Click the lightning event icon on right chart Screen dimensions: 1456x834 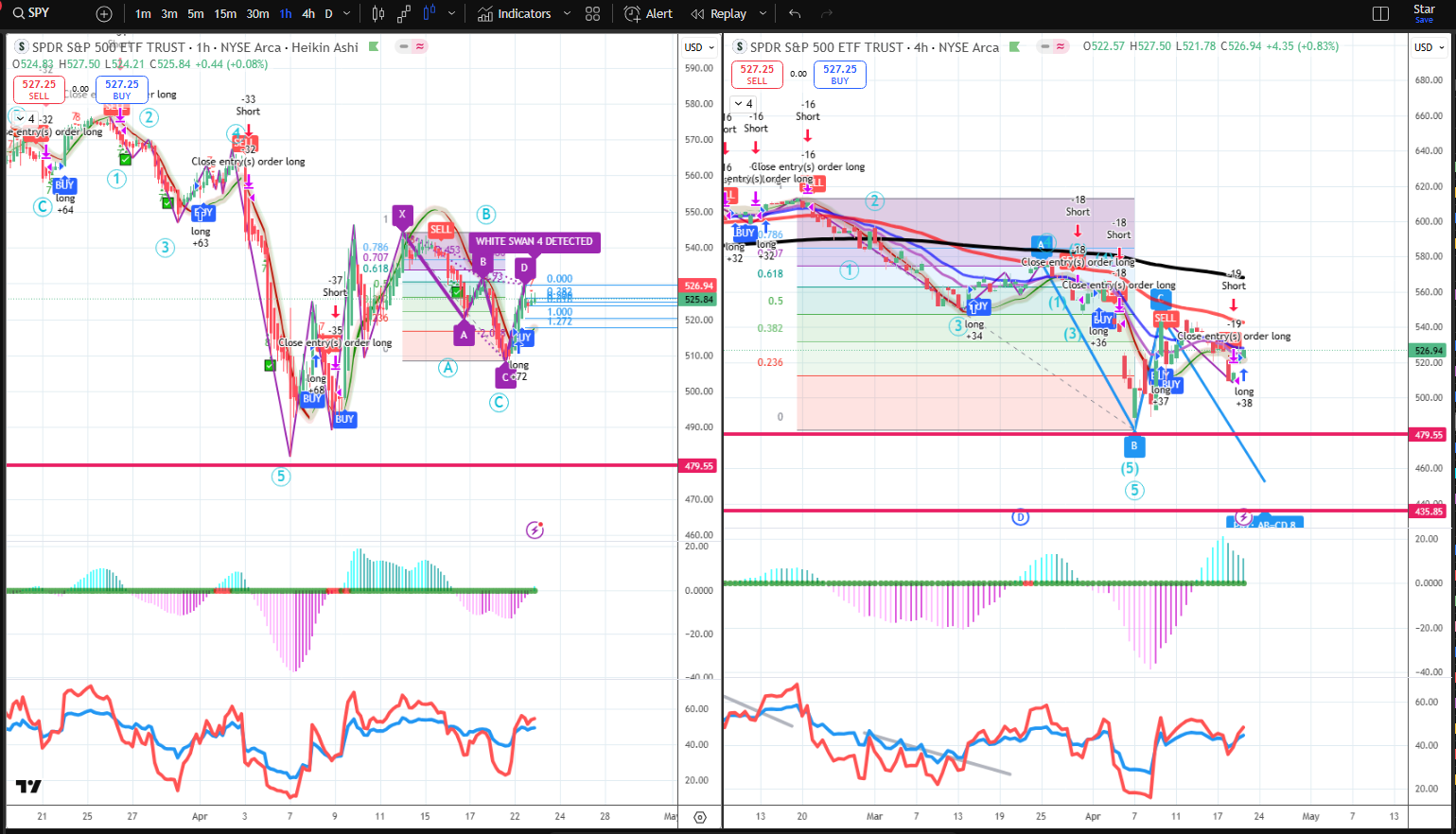point(1243,518)
